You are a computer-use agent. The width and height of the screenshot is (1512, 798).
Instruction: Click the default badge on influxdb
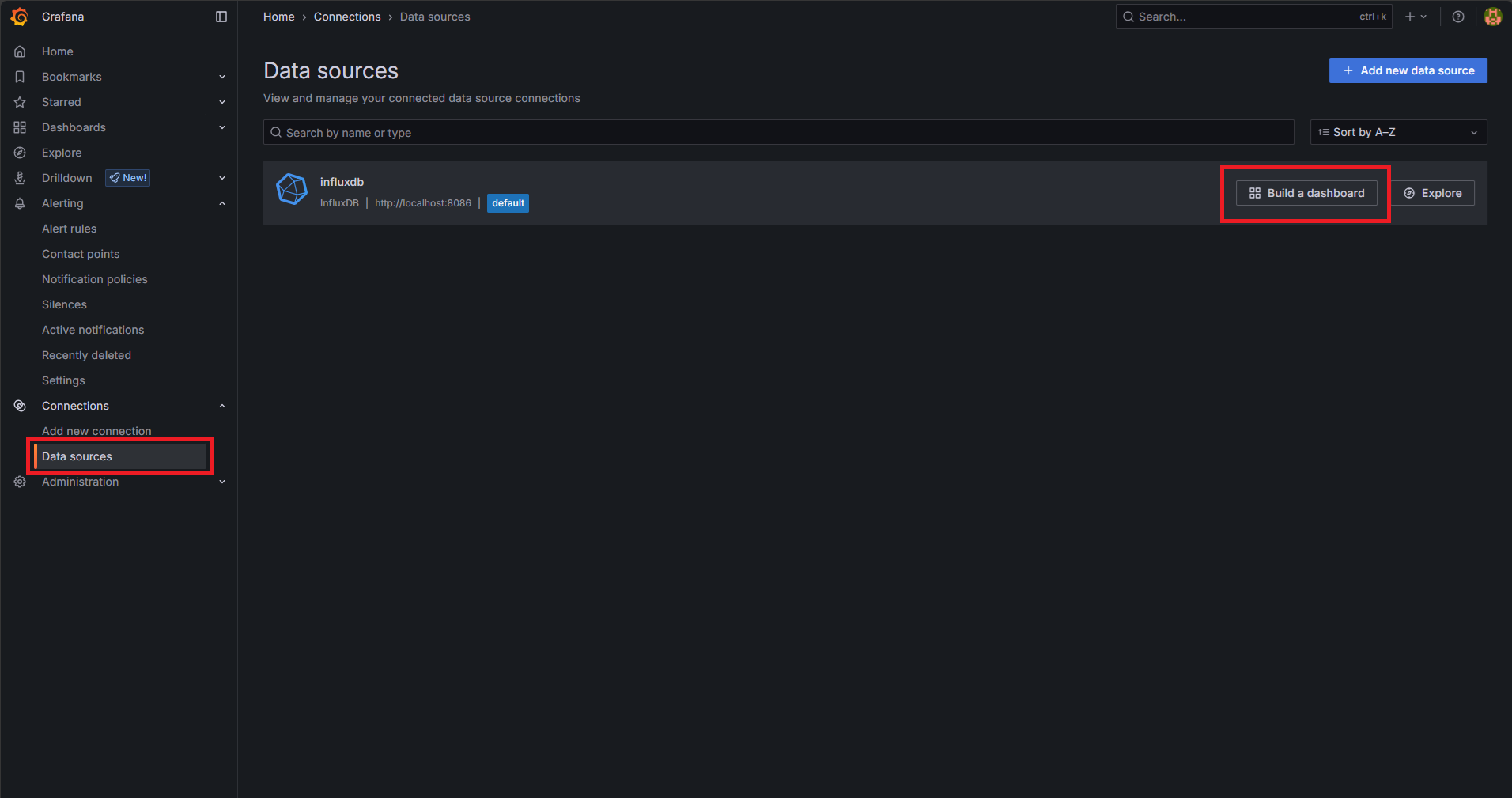coord(508,203)
